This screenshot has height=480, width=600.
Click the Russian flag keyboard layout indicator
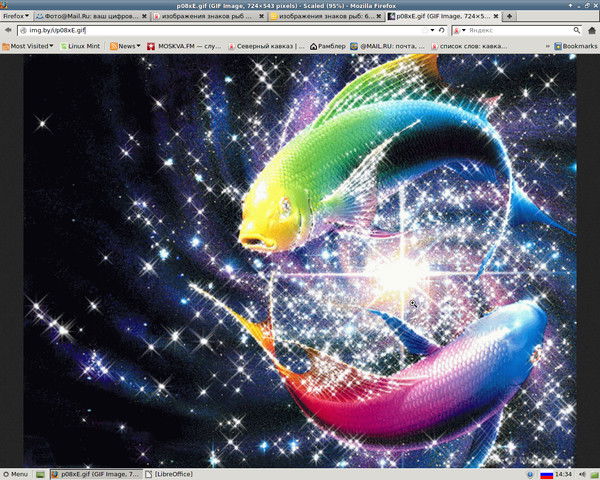pyautogui.click(x=547, y=474)
